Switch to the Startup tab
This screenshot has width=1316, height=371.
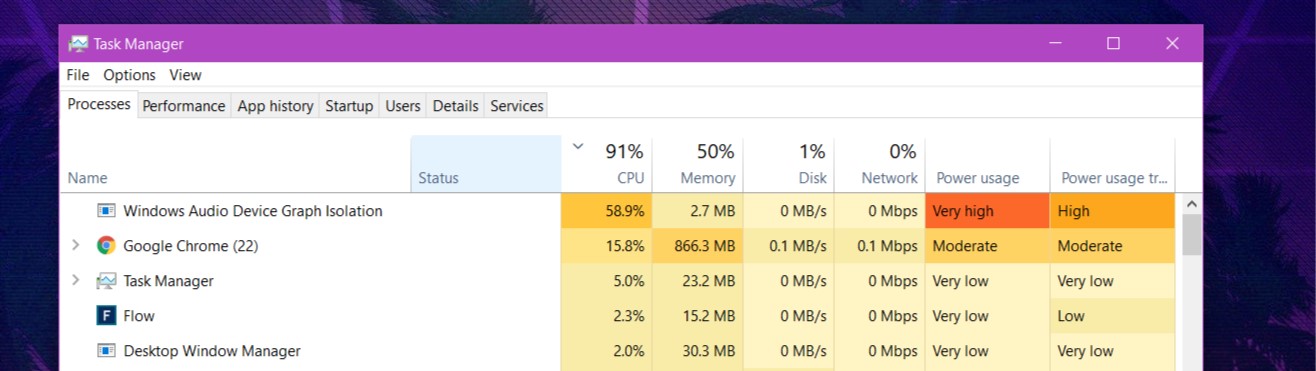tap(349, 105)
